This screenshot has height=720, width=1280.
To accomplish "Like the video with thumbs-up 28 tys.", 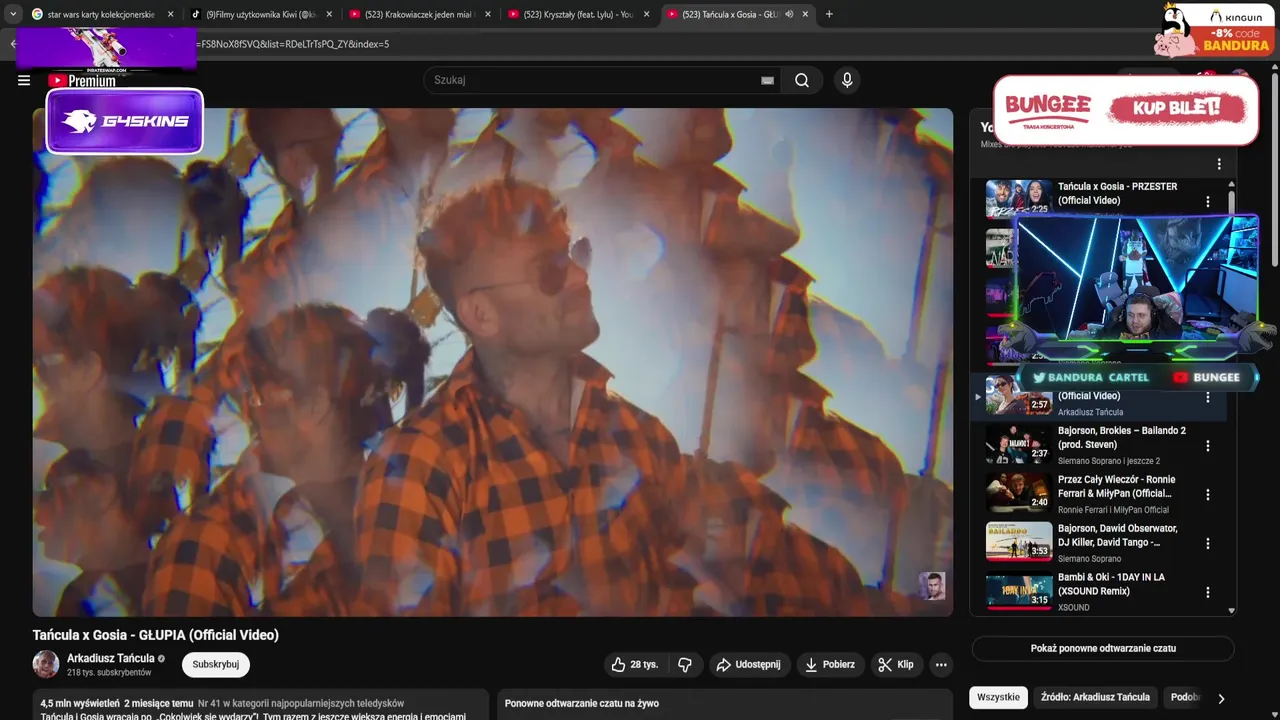I will tap(635, 664).
